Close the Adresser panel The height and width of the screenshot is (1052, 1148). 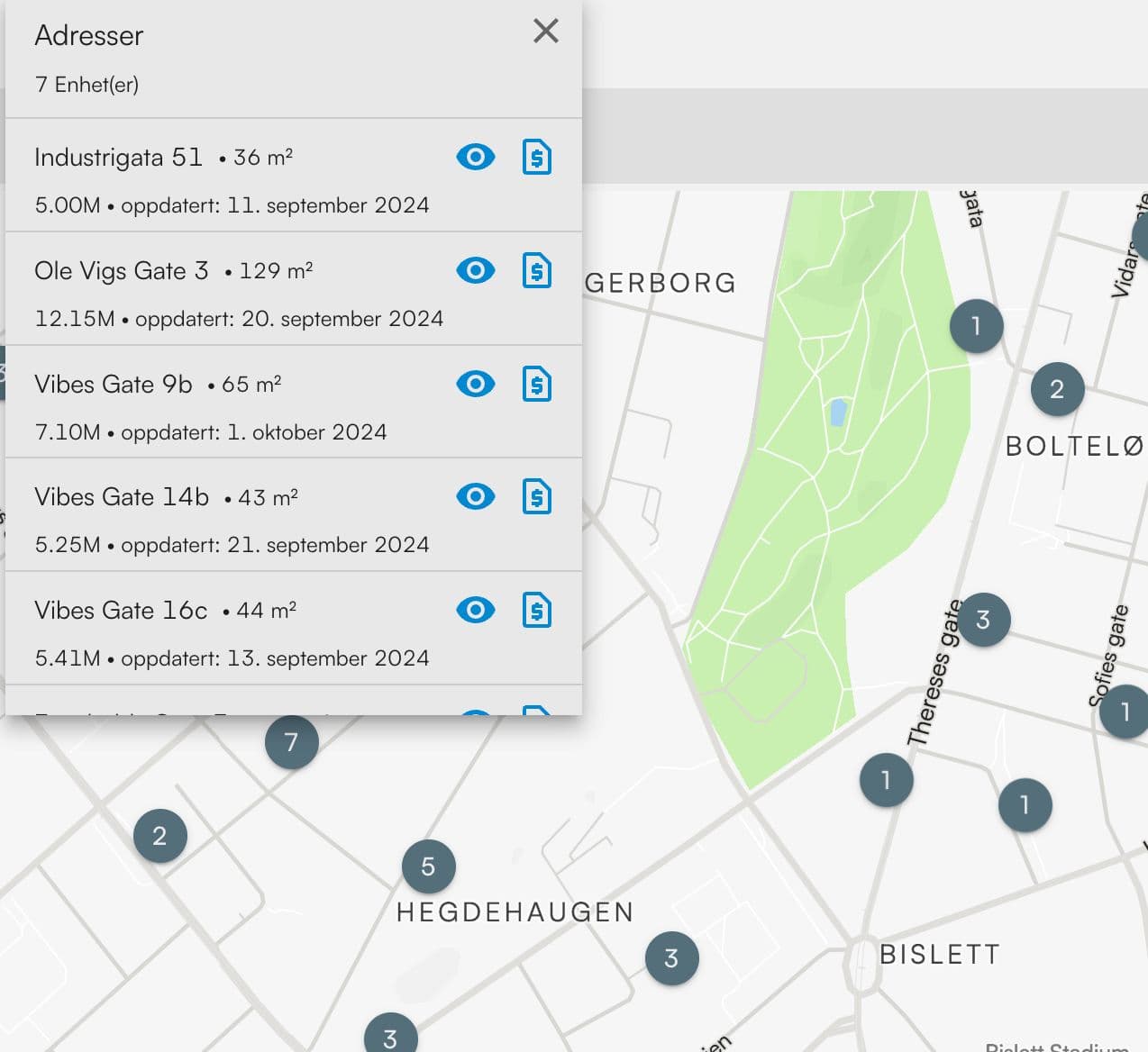click(x=545, y=31)
